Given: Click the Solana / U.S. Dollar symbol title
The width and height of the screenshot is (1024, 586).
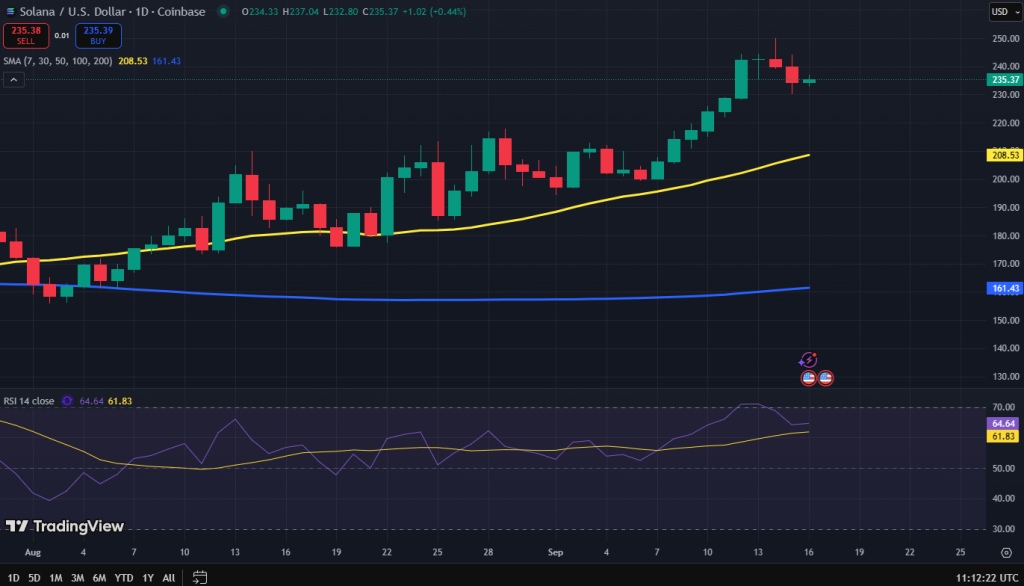Looking at the screenshot, I should pos(112,12).
